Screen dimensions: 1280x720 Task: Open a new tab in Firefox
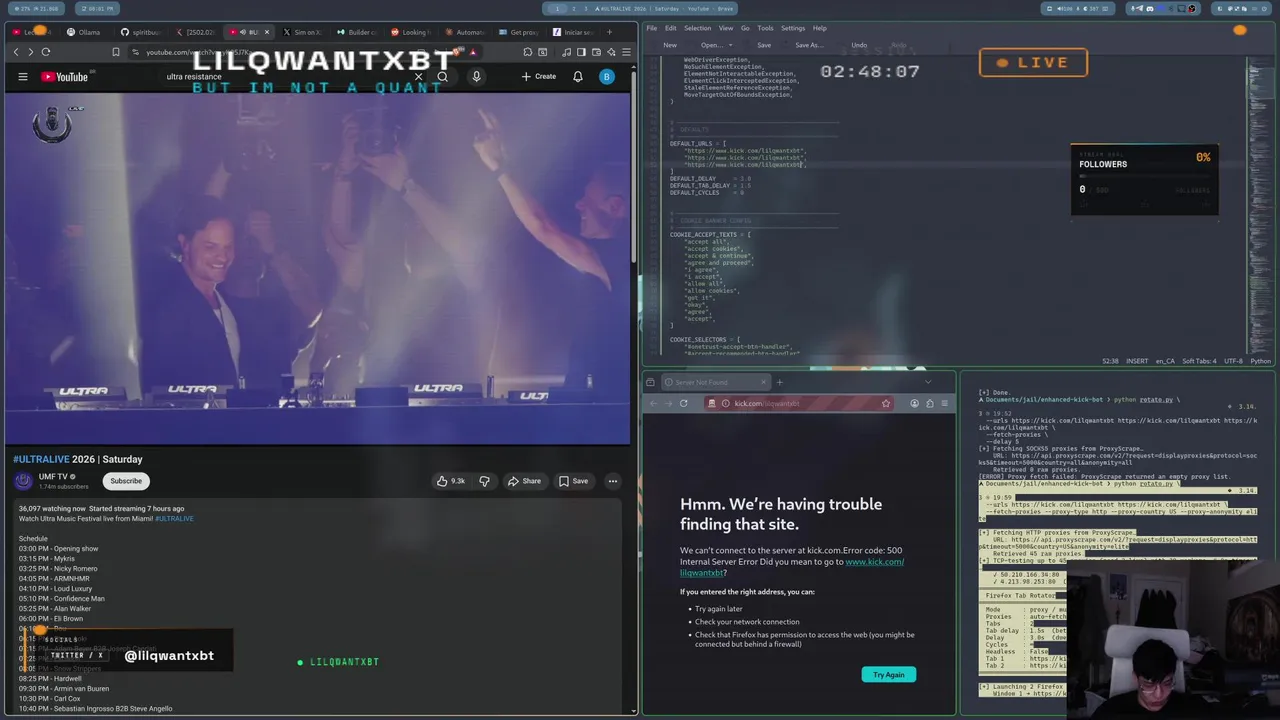click(780, 382)
